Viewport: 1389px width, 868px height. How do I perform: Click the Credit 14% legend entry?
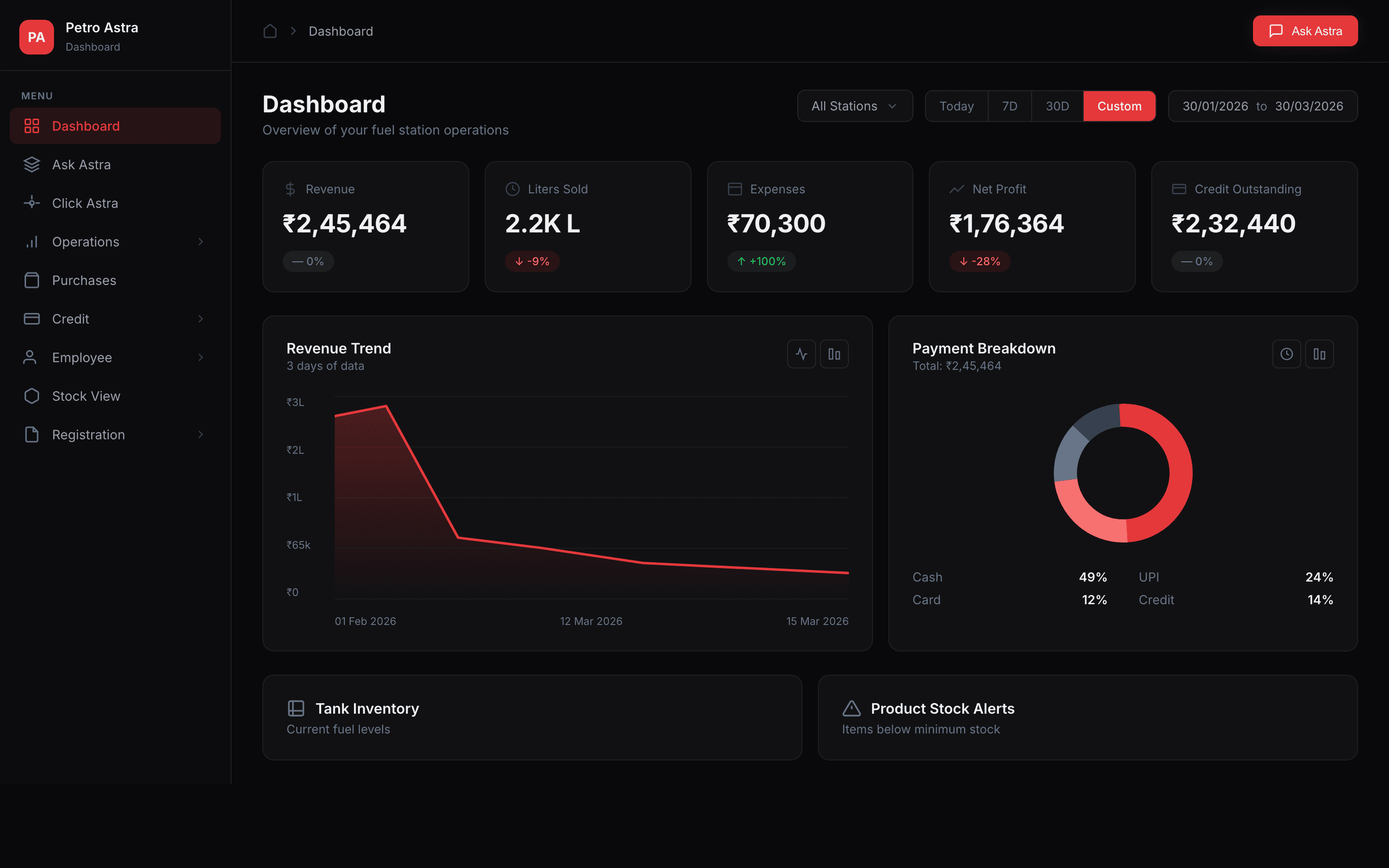[1236, 599]
